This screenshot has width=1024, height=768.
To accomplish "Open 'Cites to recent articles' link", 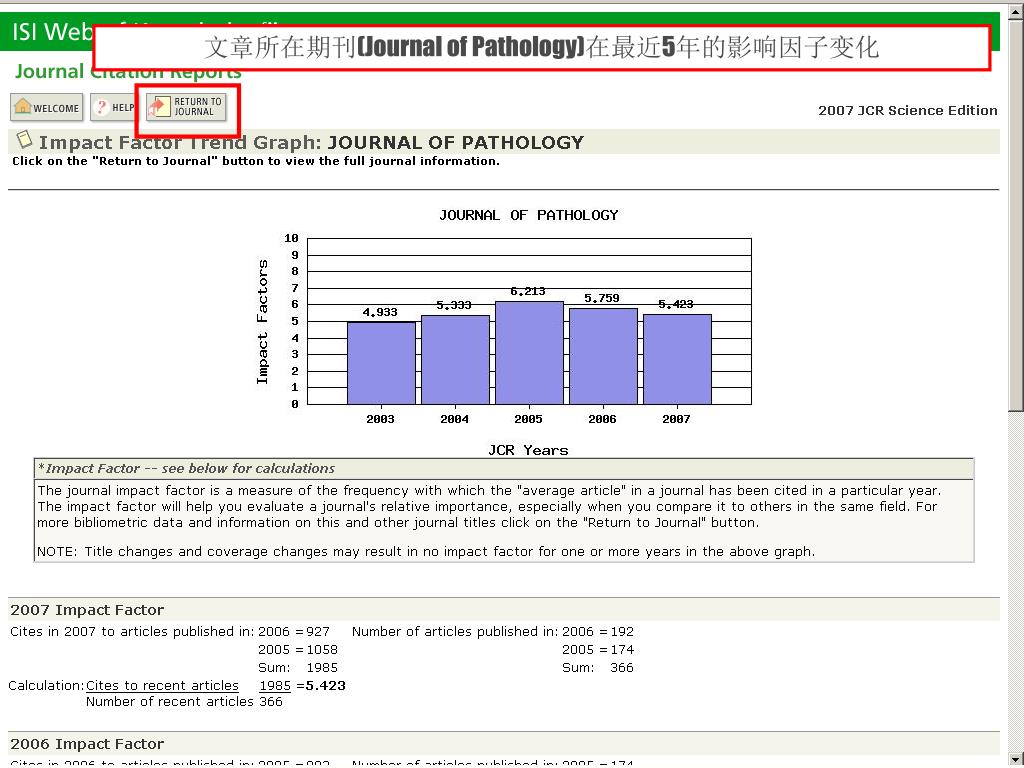I will [x=162, y=686].
